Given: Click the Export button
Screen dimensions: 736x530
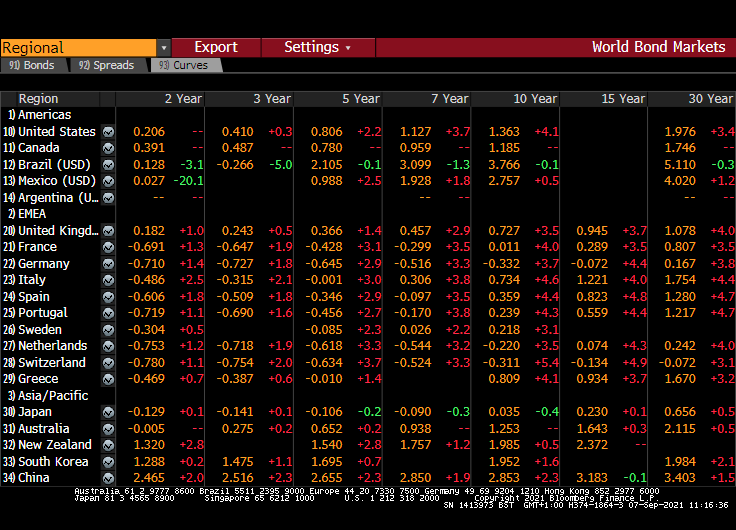Looking at the screenshot, I should tap(216, 47).
